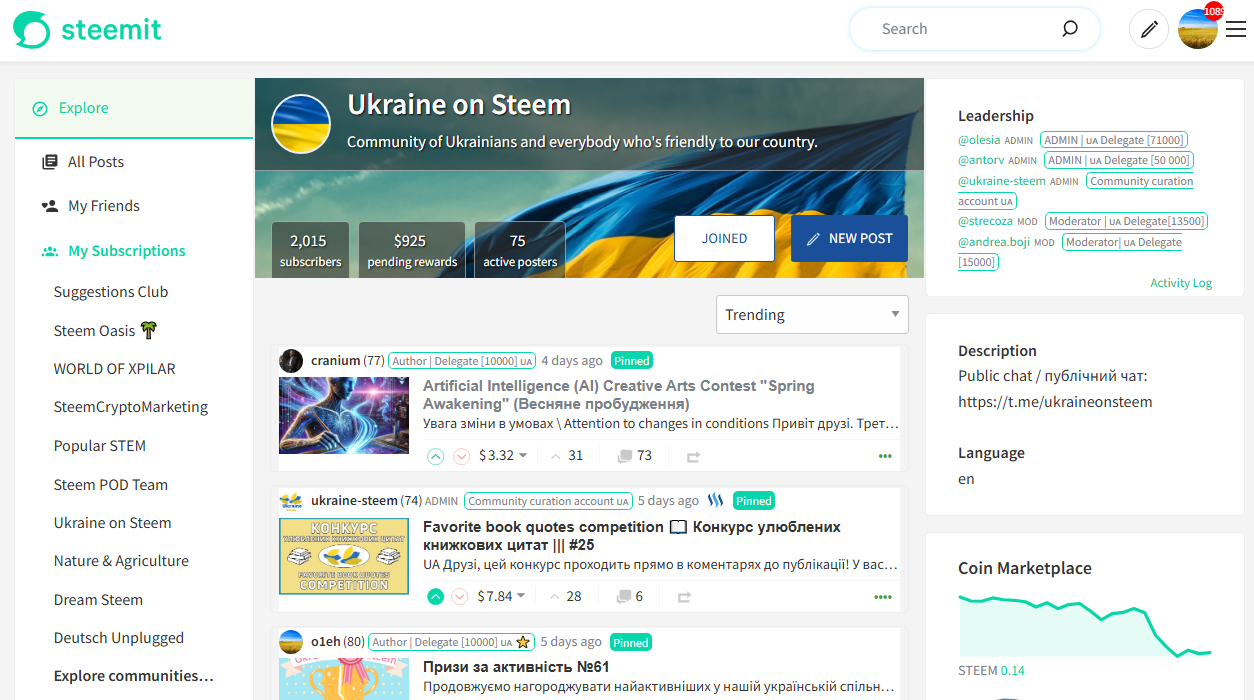The width and height of the screenshot is (1254, 700).
Task: Open the AI Creative Arts Contest thumbnail
Action: point(344,415)
